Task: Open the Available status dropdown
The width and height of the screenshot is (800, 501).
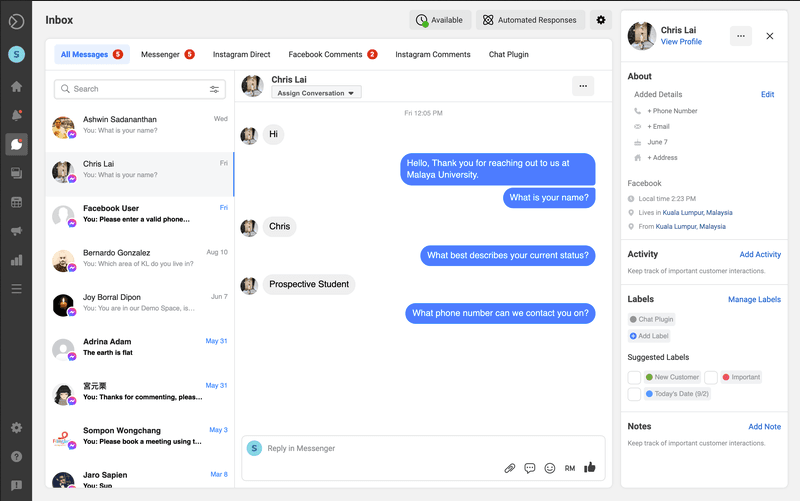Action: click(x=440, y=20)
